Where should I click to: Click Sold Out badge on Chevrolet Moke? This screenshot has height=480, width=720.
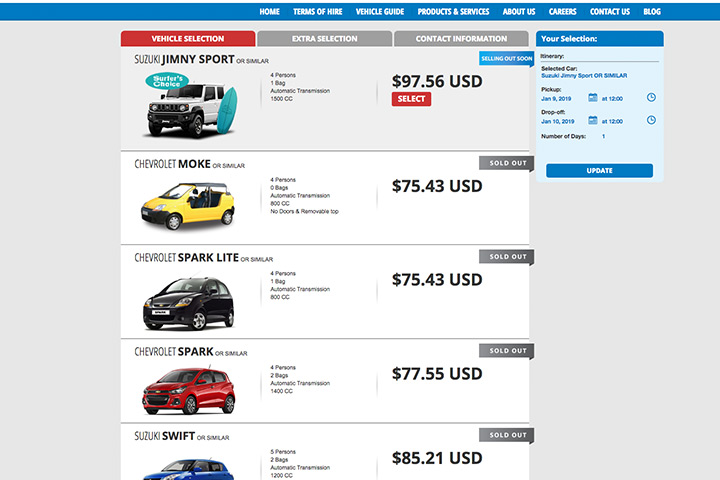coord(507,163)
